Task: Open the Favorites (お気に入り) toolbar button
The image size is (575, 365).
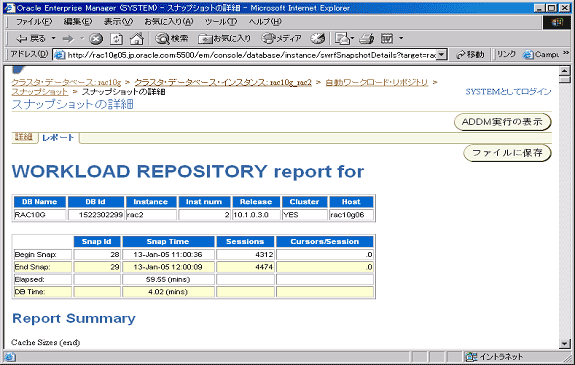Action: click(224, 38)
